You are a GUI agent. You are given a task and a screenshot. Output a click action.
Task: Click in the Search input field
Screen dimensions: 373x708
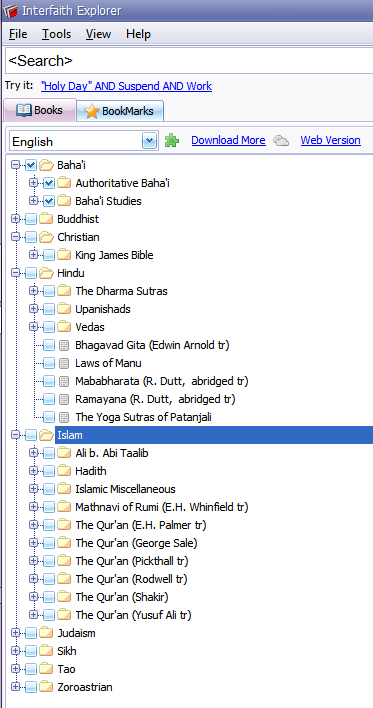pos(189,61)
